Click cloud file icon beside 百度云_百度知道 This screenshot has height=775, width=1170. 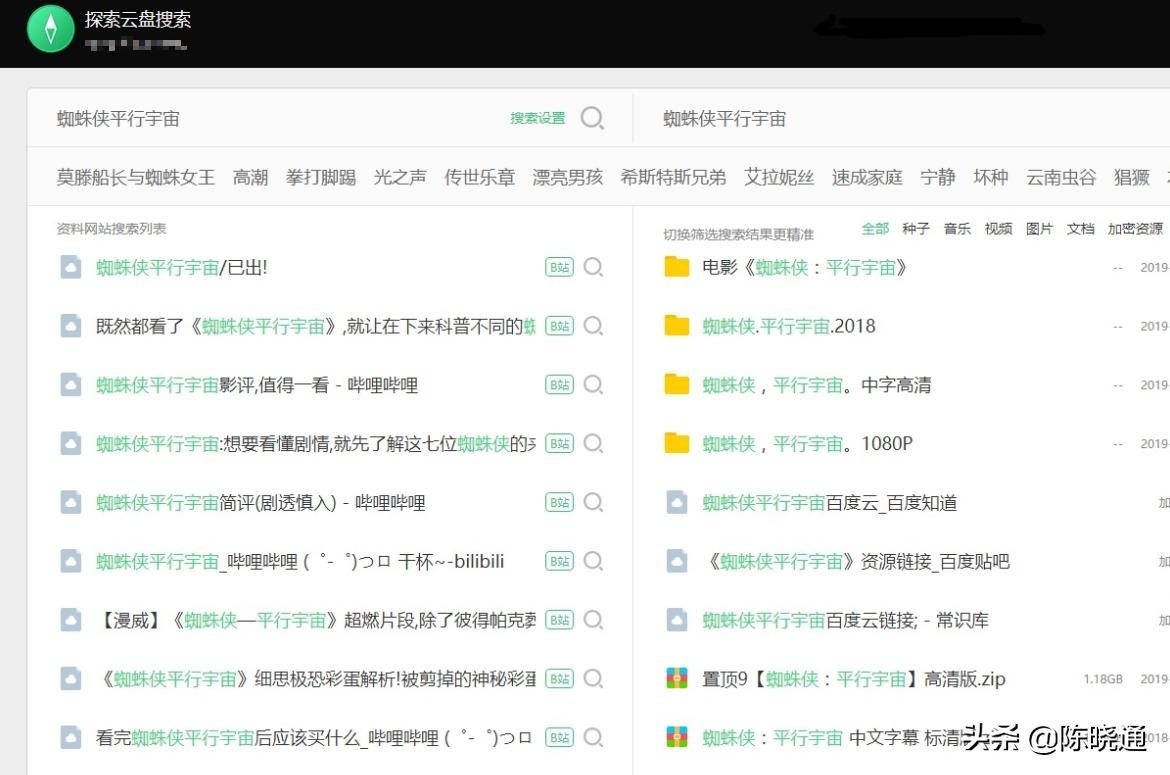(677, 503)
